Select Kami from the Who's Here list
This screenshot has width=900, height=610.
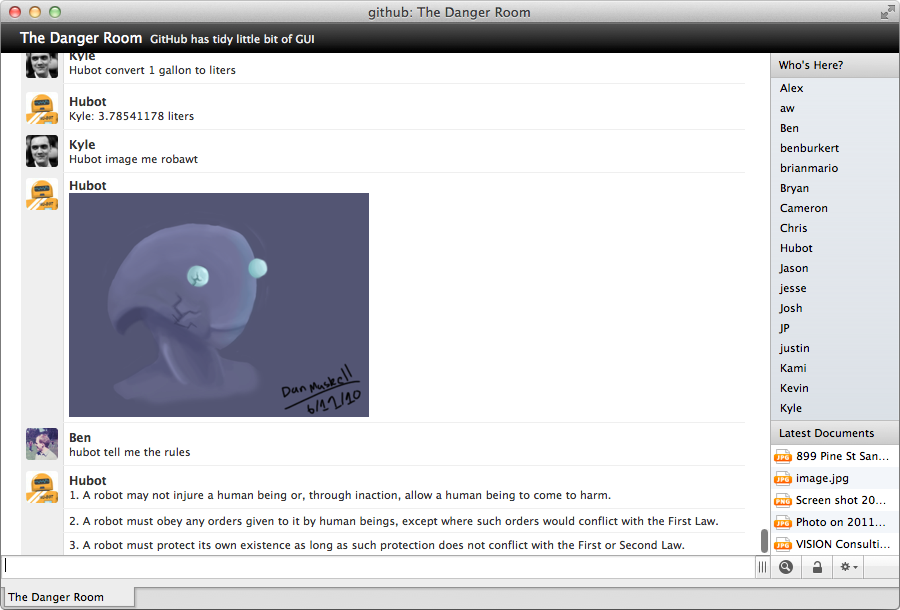pyautogui.click(x=793, y=368)
